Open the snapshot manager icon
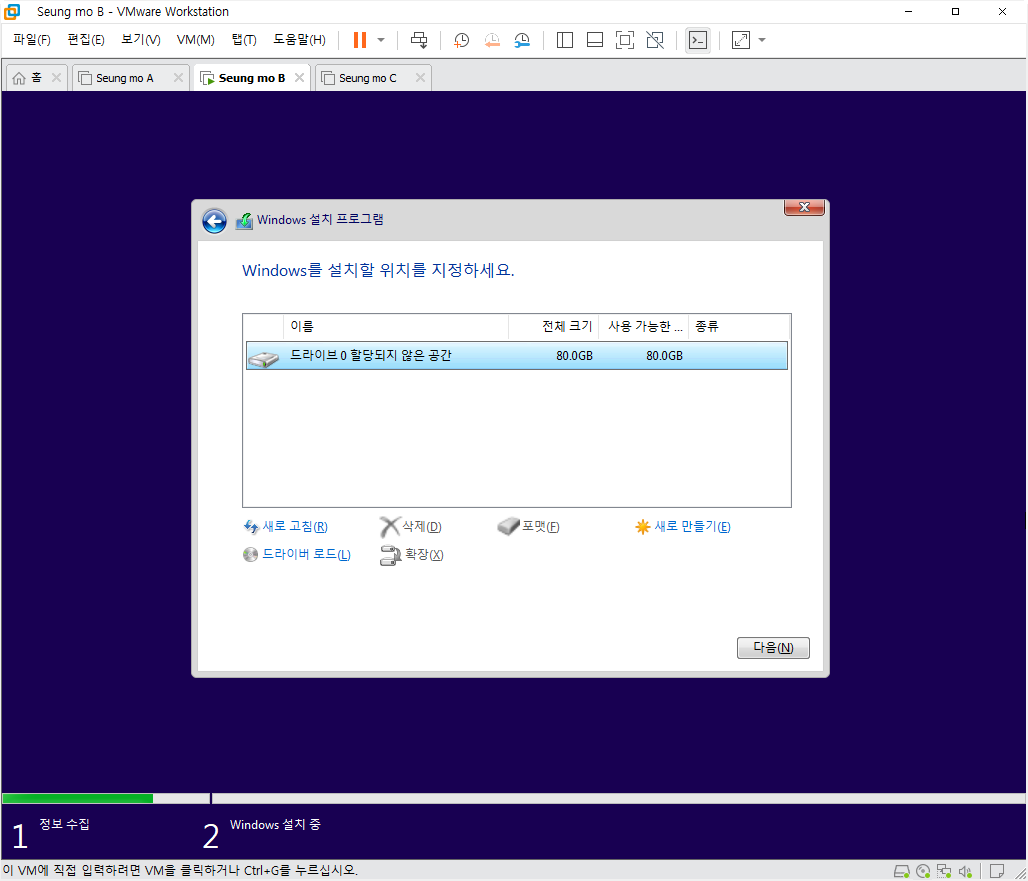This screenshot has width=1028, height=881. click(x=522, y=40)
